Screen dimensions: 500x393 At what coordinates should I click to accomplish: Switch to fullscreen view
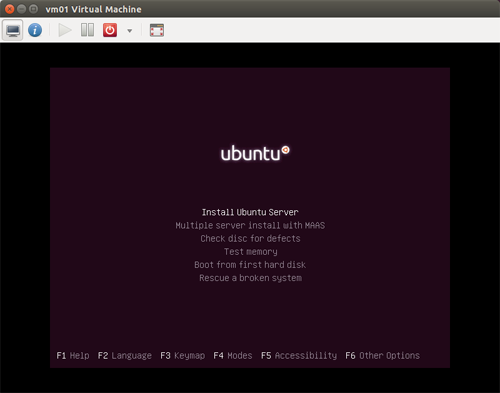point(157,30)
